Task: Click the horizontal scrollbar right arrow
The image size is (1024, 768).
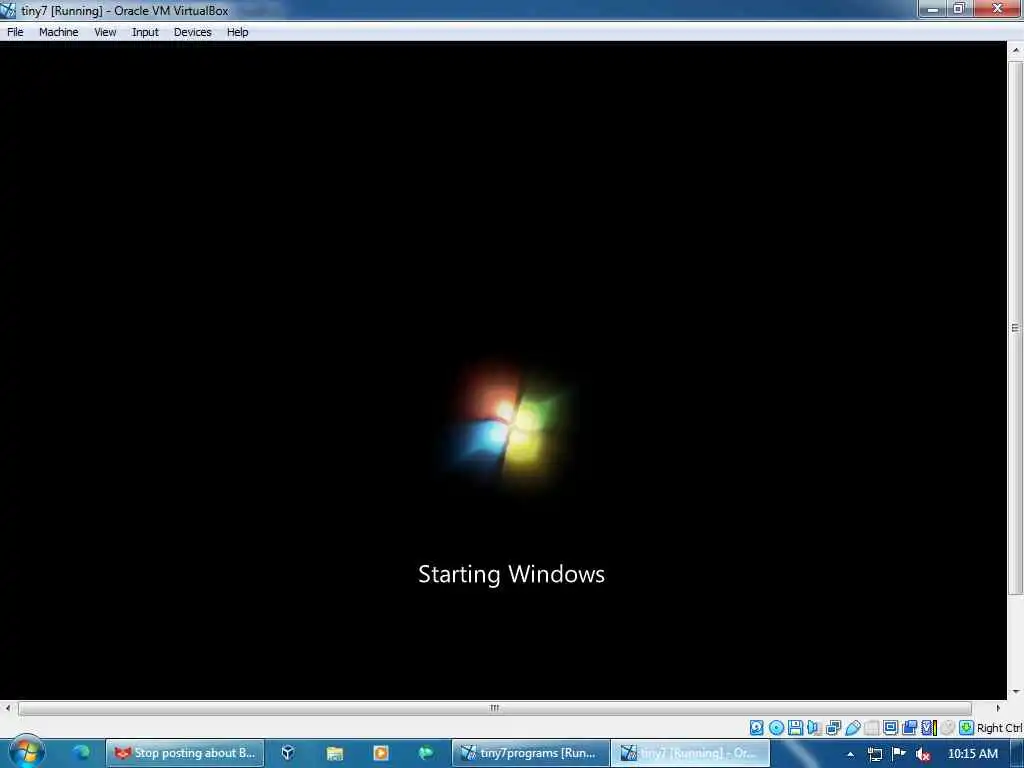Action: pyautogui.click(x=998, y=708)
